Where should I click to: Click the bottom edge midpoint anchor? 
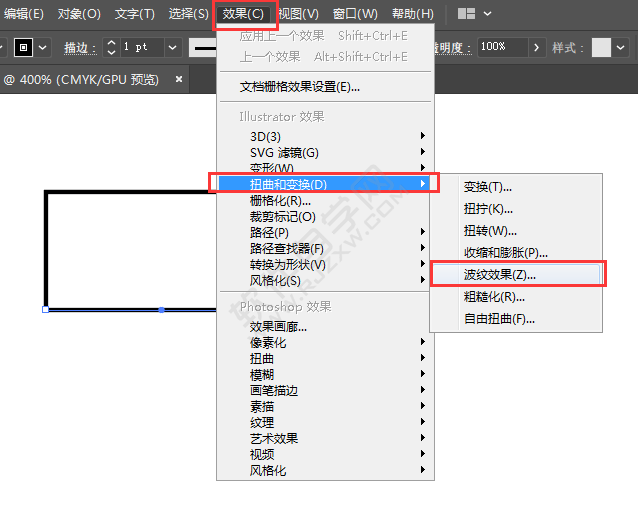point(162,310)
